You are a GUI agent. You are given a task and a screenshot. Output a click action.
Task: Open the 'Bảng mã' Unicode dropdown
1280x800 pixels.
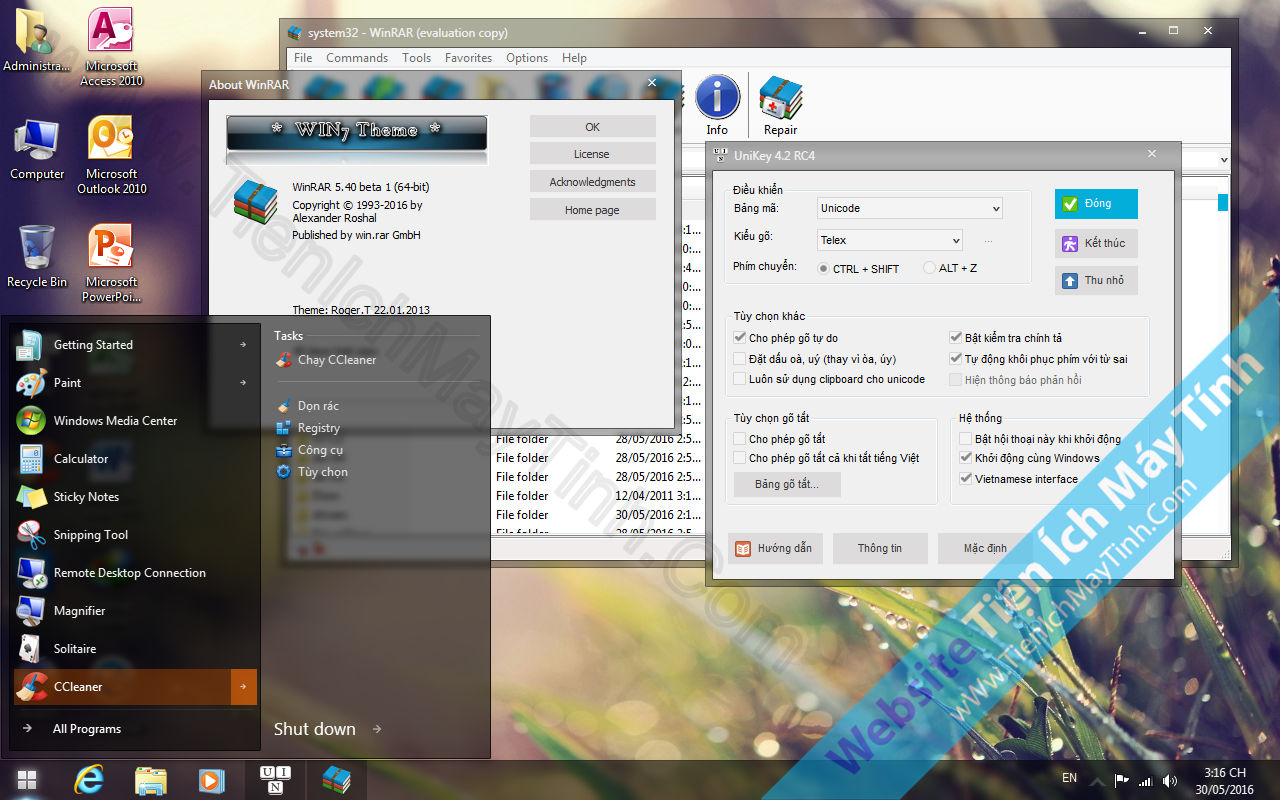point(910,208)
